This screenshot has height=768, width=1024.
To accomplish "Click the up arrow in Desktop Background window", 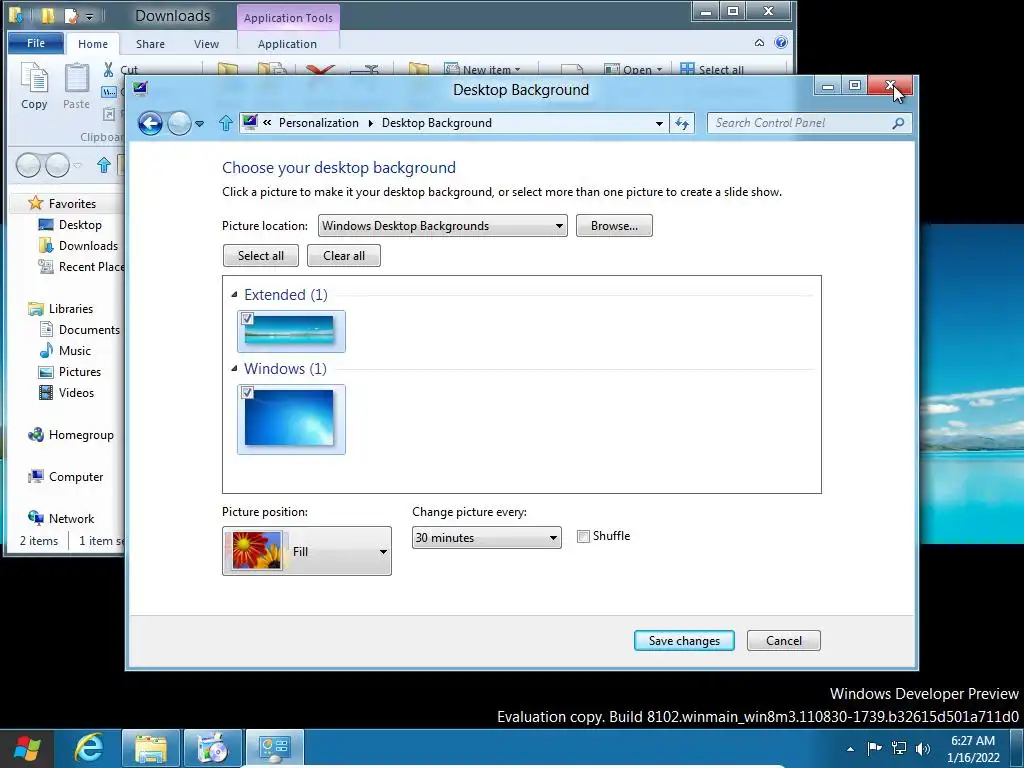I will (x=225, y=123).
